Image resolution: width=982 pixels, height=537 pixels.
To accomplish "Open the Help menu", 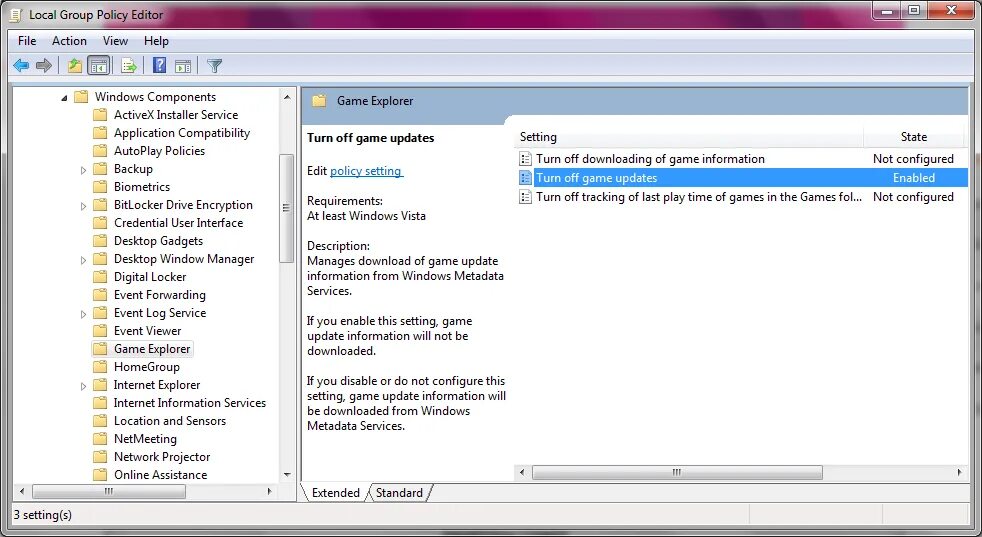I will coord(156,41).
